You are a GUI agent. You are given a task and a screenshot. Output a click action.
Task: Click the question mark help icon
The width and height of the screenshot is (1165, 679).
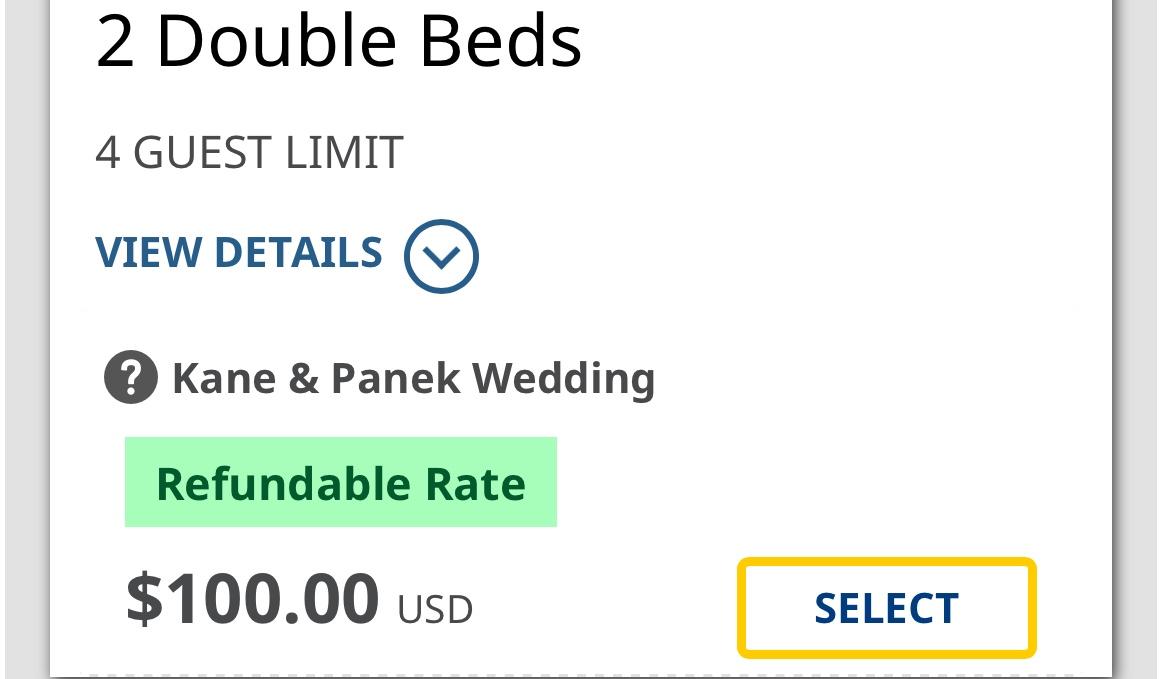coord(130,379)
